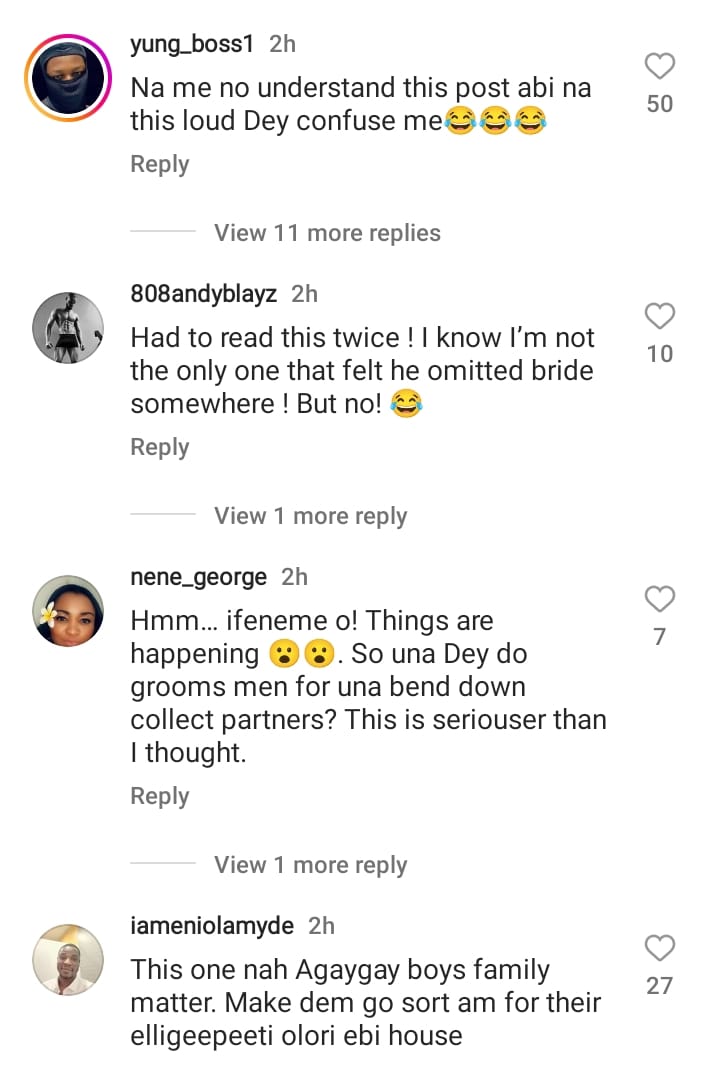This screenshot has width=720, height=1078.
Task: Expand 'View 11 more replies'
Action: [327, 233]
